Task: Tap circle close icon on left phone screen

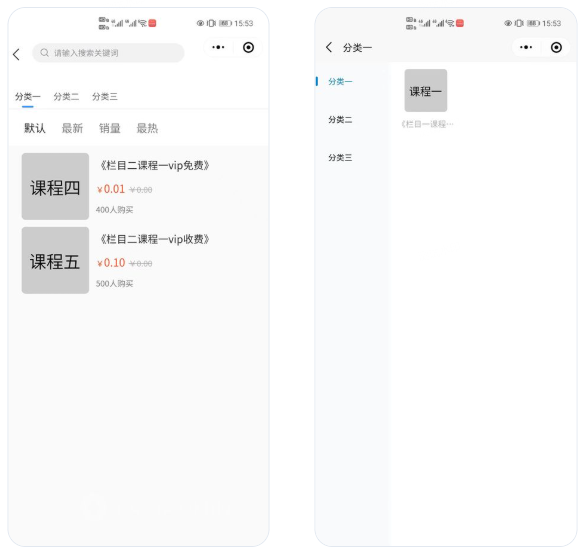Action: (248, 47)
